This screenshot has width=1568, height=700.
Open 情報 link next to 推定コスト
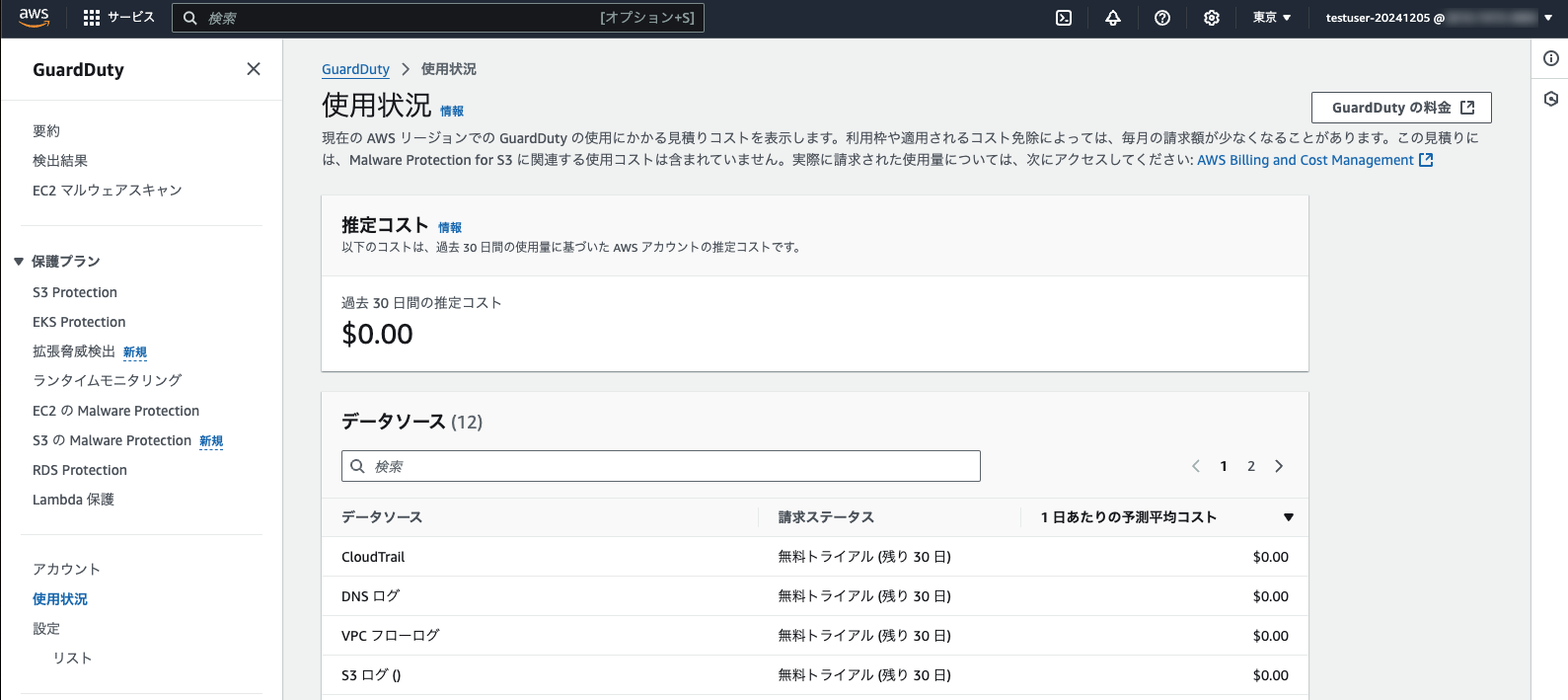[450, 227]
